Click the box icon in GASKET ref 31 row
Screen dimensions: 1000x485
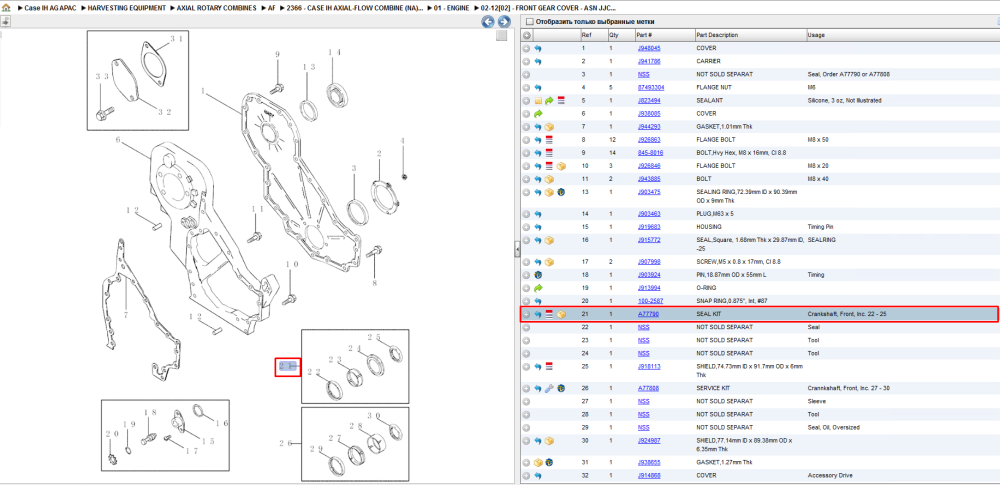538,462
